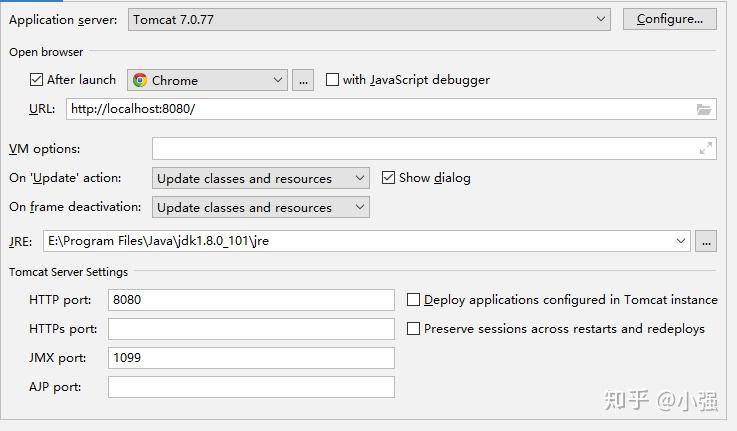Screen dimensions: 737x431
Task: Uncheck the Show dialog checkbox
Action: tap(388, 178)
